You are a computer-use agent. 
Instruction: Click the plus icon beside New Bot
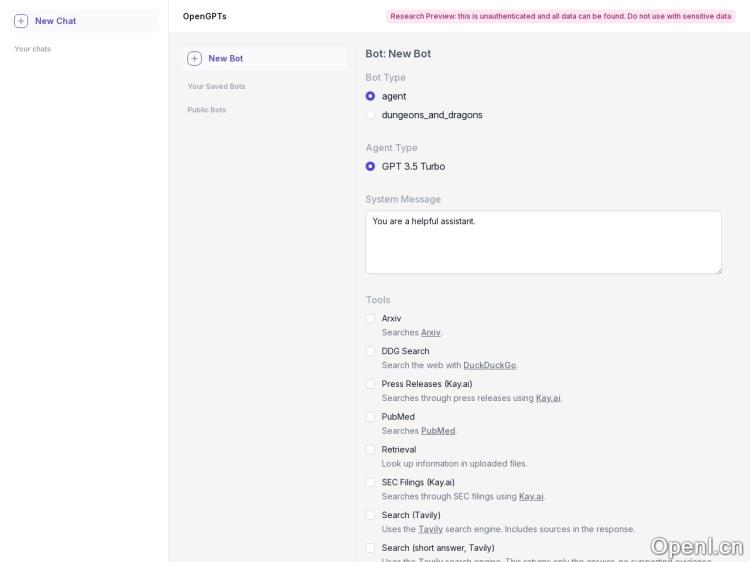pos(194,58)
